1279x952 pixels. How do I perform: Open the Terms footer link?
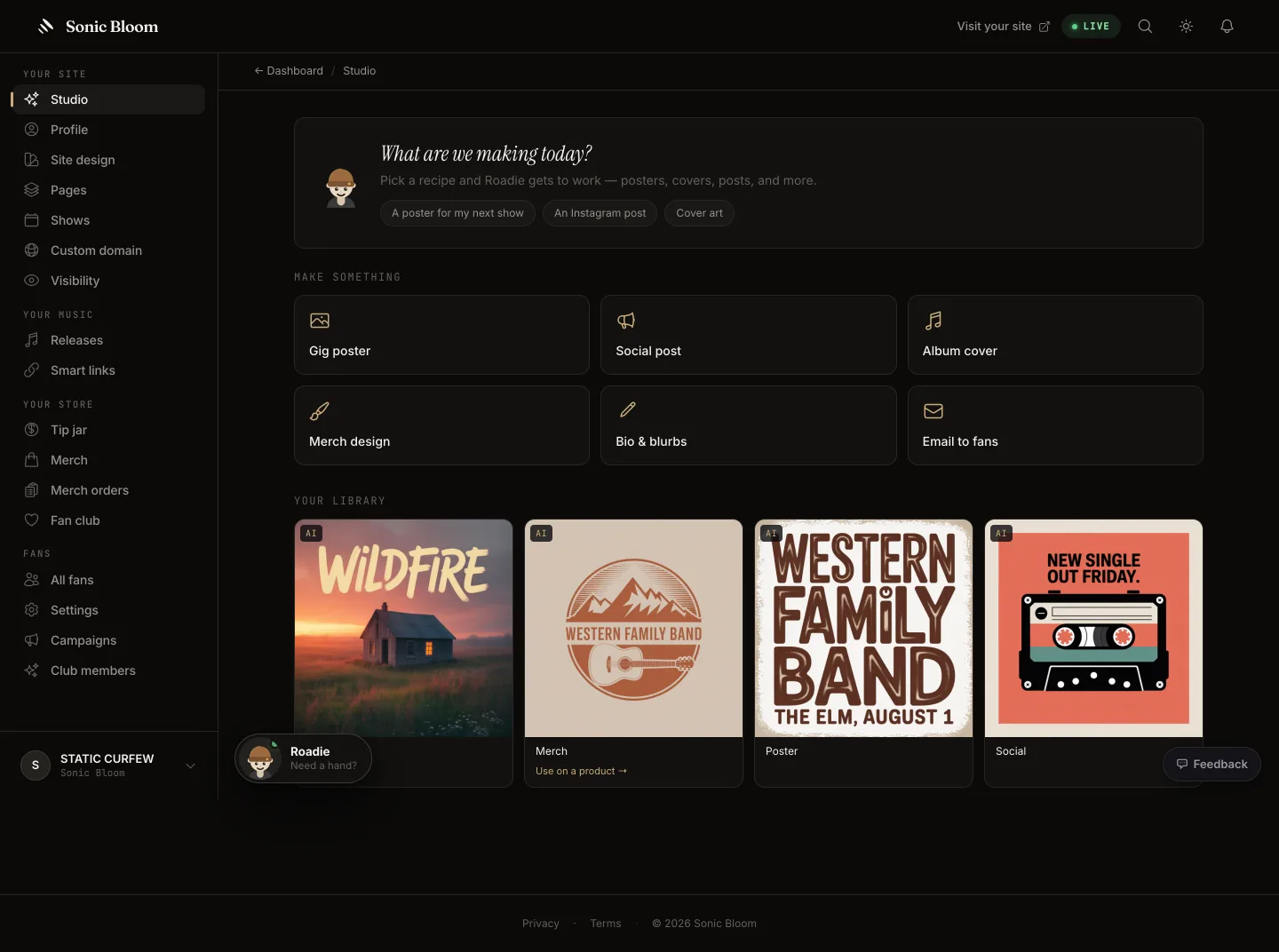point(606,924)
